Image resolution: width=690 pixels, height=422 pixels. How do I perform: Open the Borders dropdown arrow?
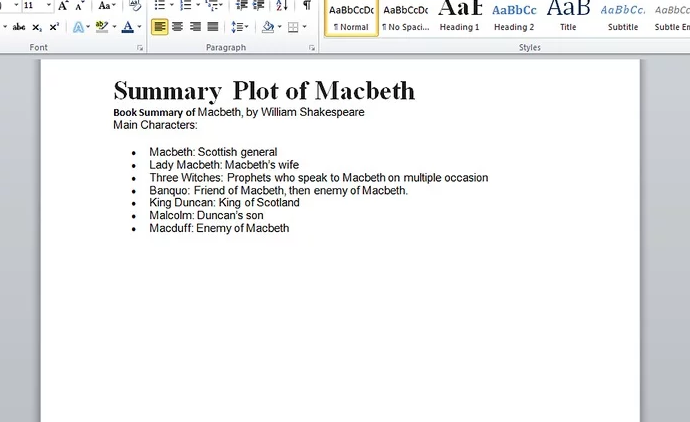pos(305,27)
